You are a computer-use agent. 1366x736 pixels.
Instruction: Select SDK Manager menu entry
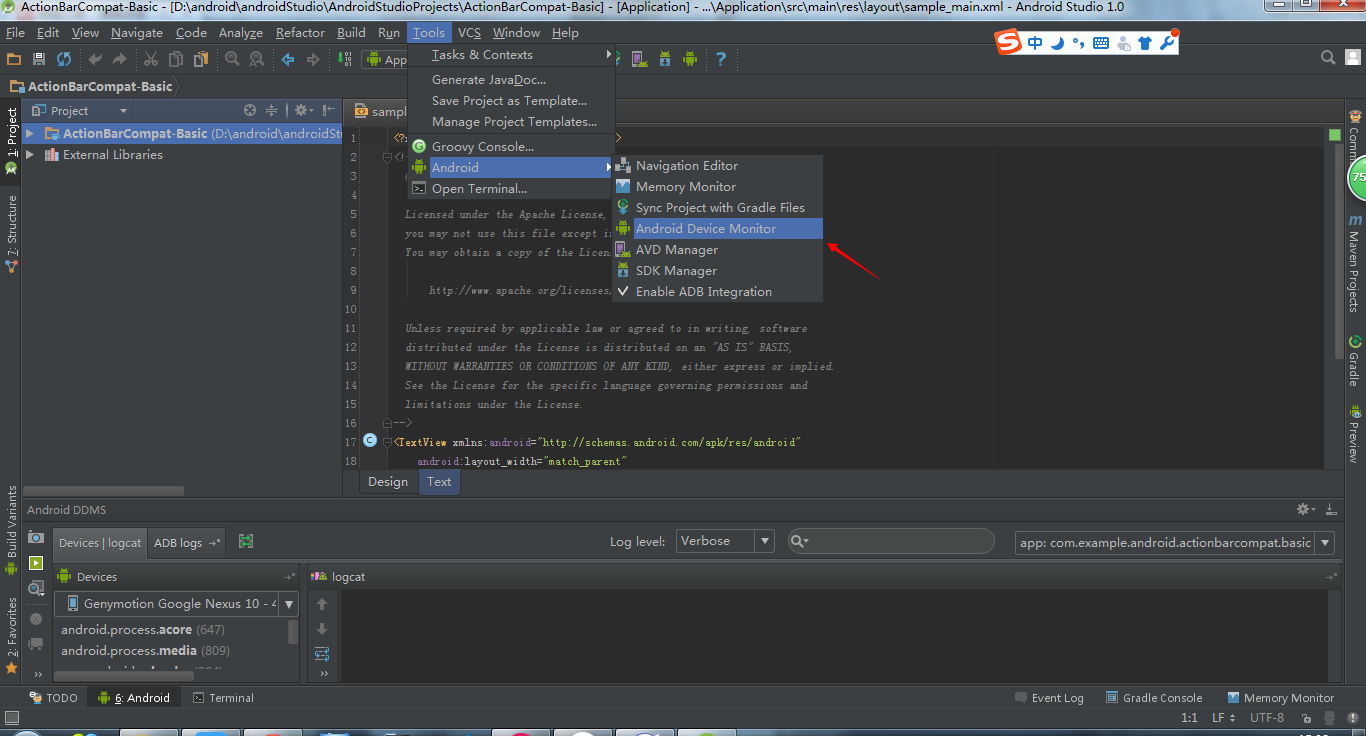(717, 271)
